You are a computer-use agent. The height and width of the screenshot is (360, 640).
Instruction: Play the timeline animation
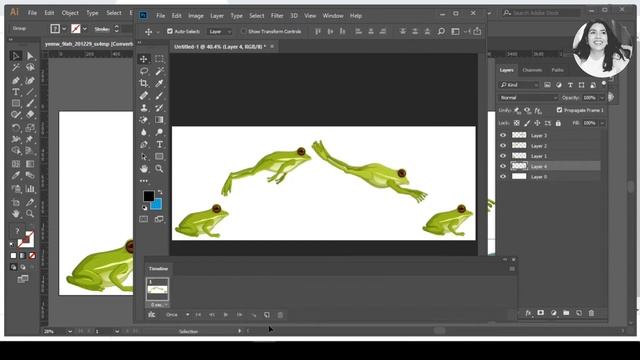pos(225,315)
